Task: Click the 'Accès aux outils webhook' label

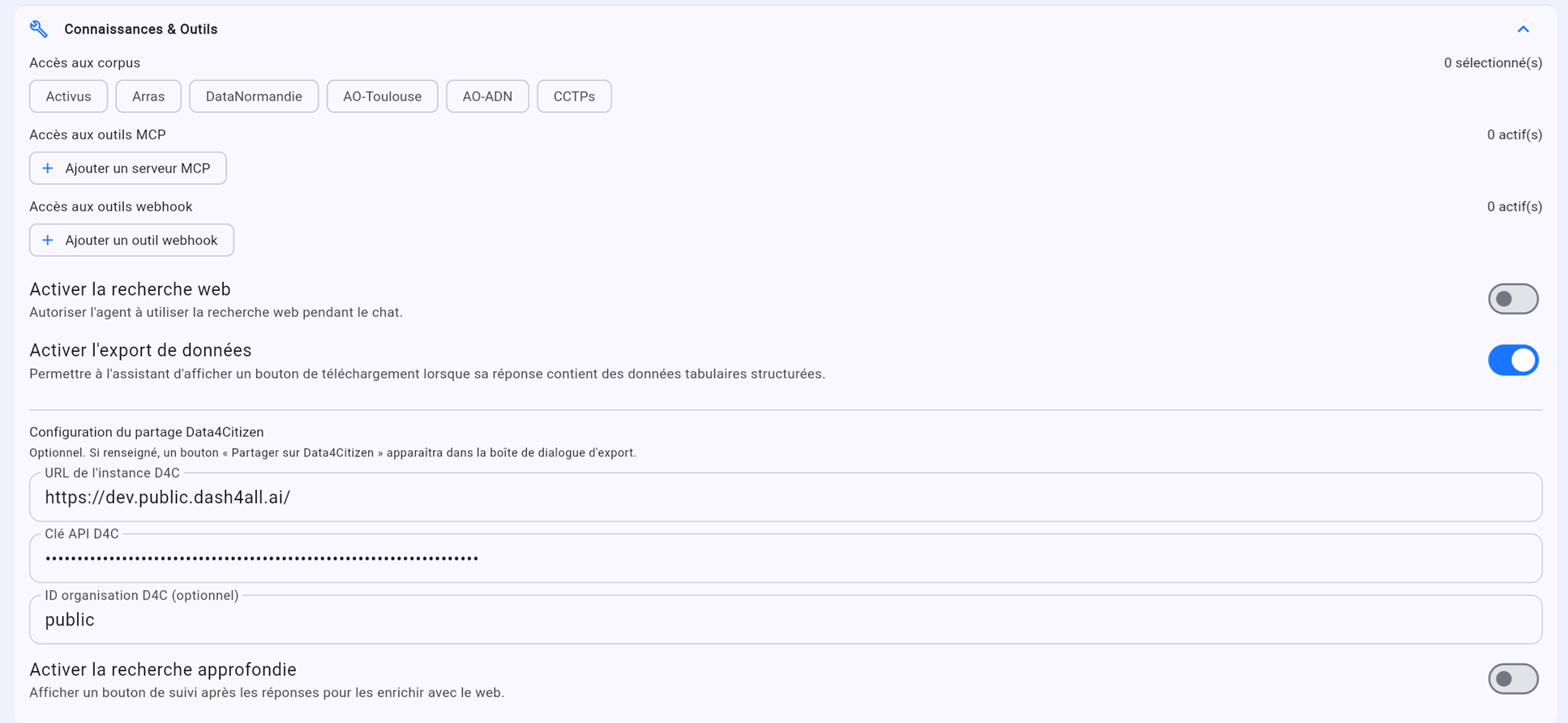Action: [x=111, y=207]
